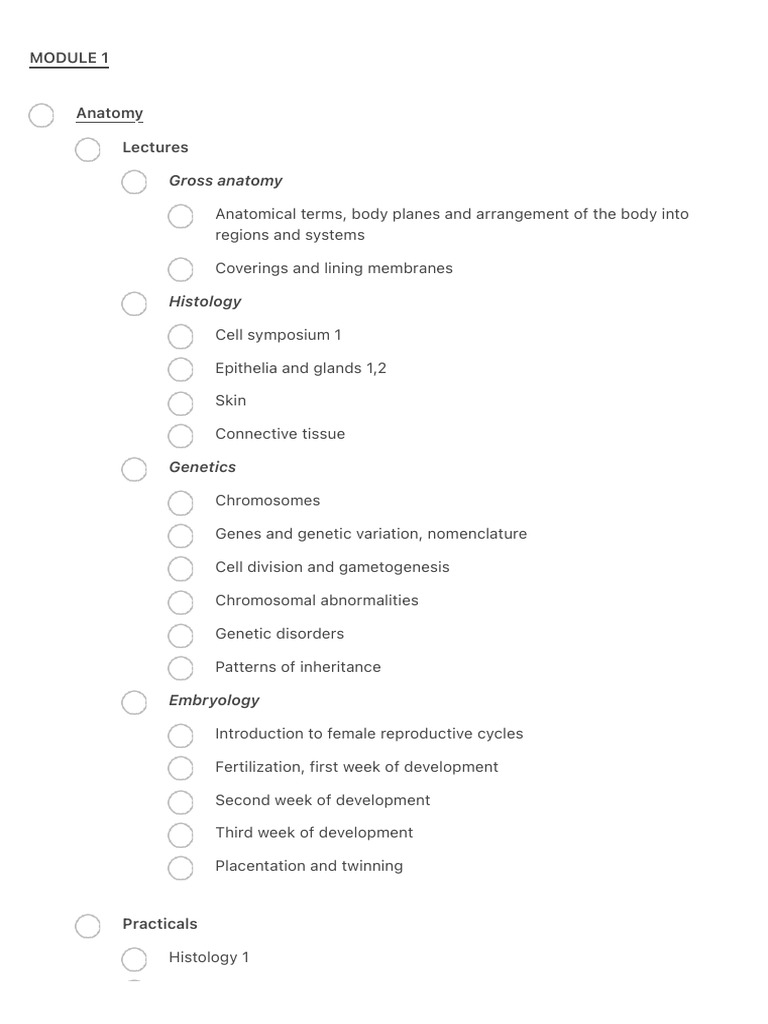Click the MODULE 1 heading
Screen dimensions: 768x1024
tap(69, 58)
